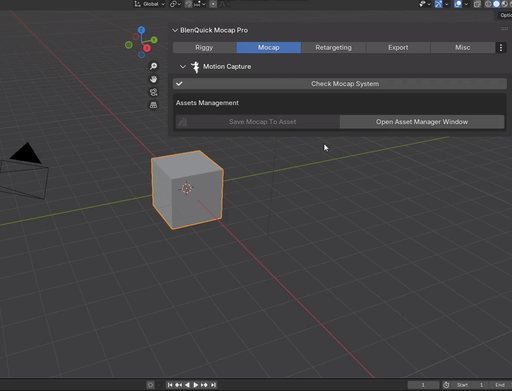Click the End frame field
This screenshot has height=391, width=512.
coord(500,385)
